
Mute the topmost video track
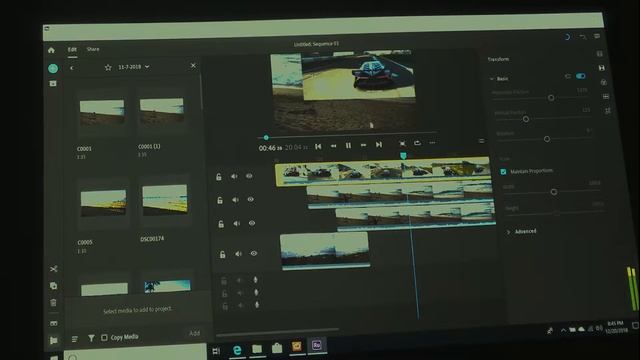[x=234, y=176]
